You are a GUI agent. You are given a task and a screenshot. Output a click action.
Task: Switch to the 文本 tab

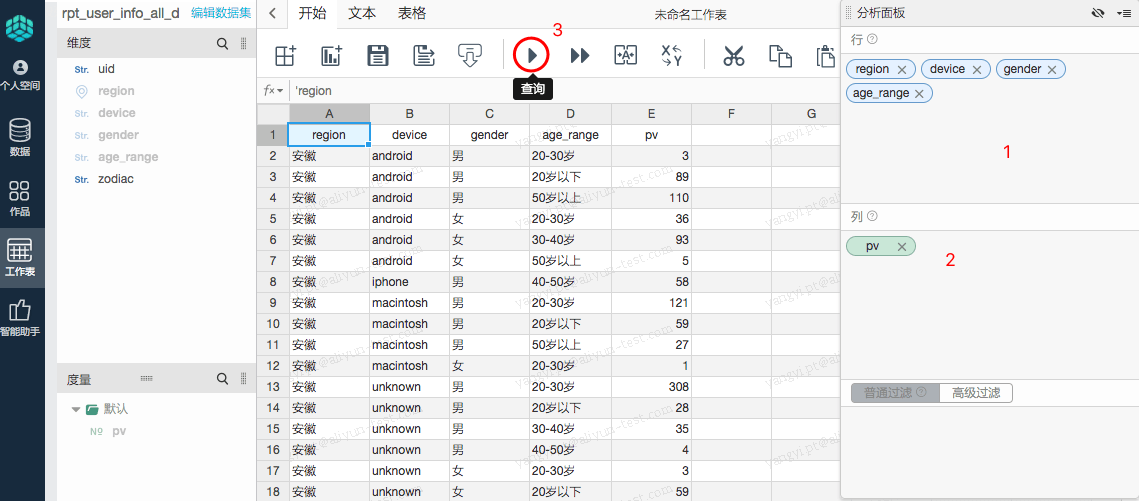point(362,13)
